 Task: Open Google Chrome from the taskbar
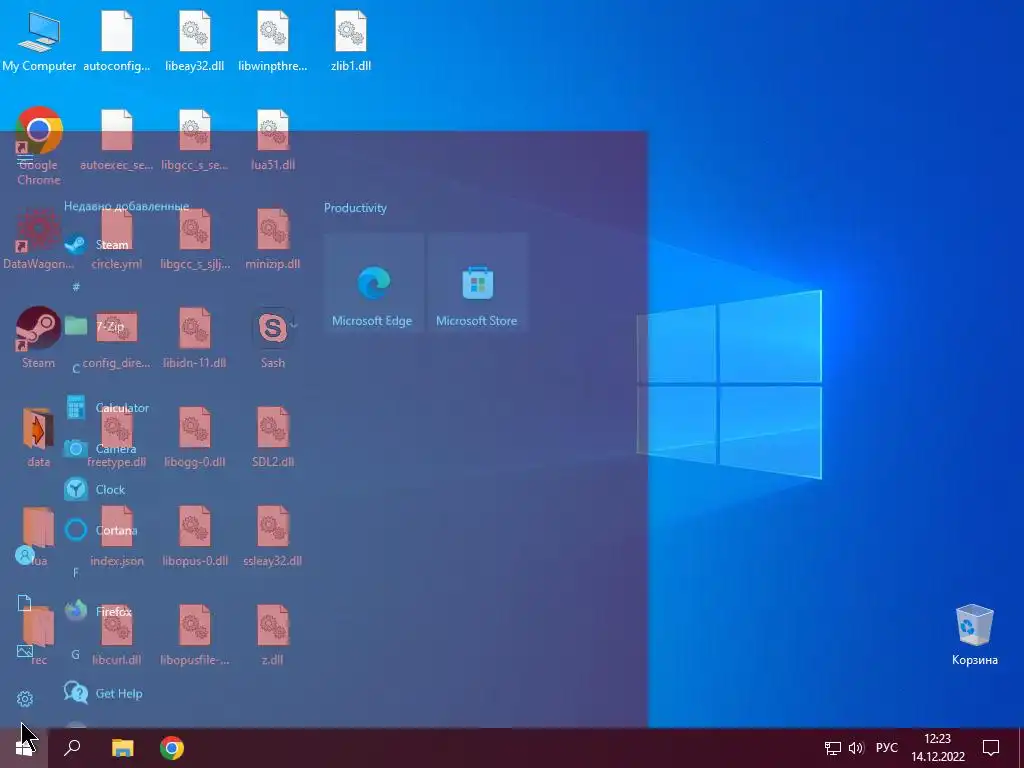click(x=172, y=748)
